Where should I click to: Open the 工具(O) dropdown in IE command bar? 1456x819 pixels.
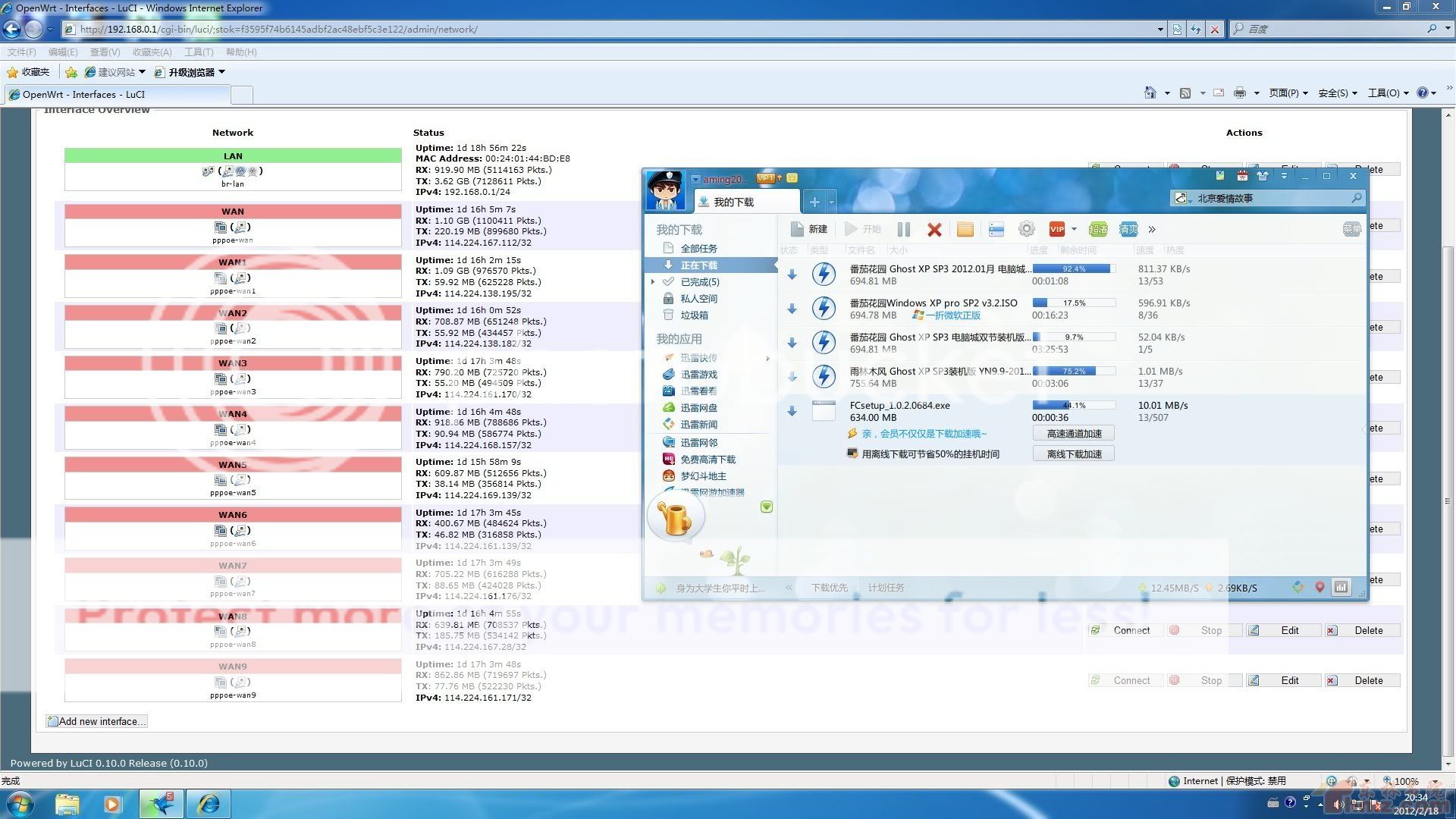[1388, 93]
